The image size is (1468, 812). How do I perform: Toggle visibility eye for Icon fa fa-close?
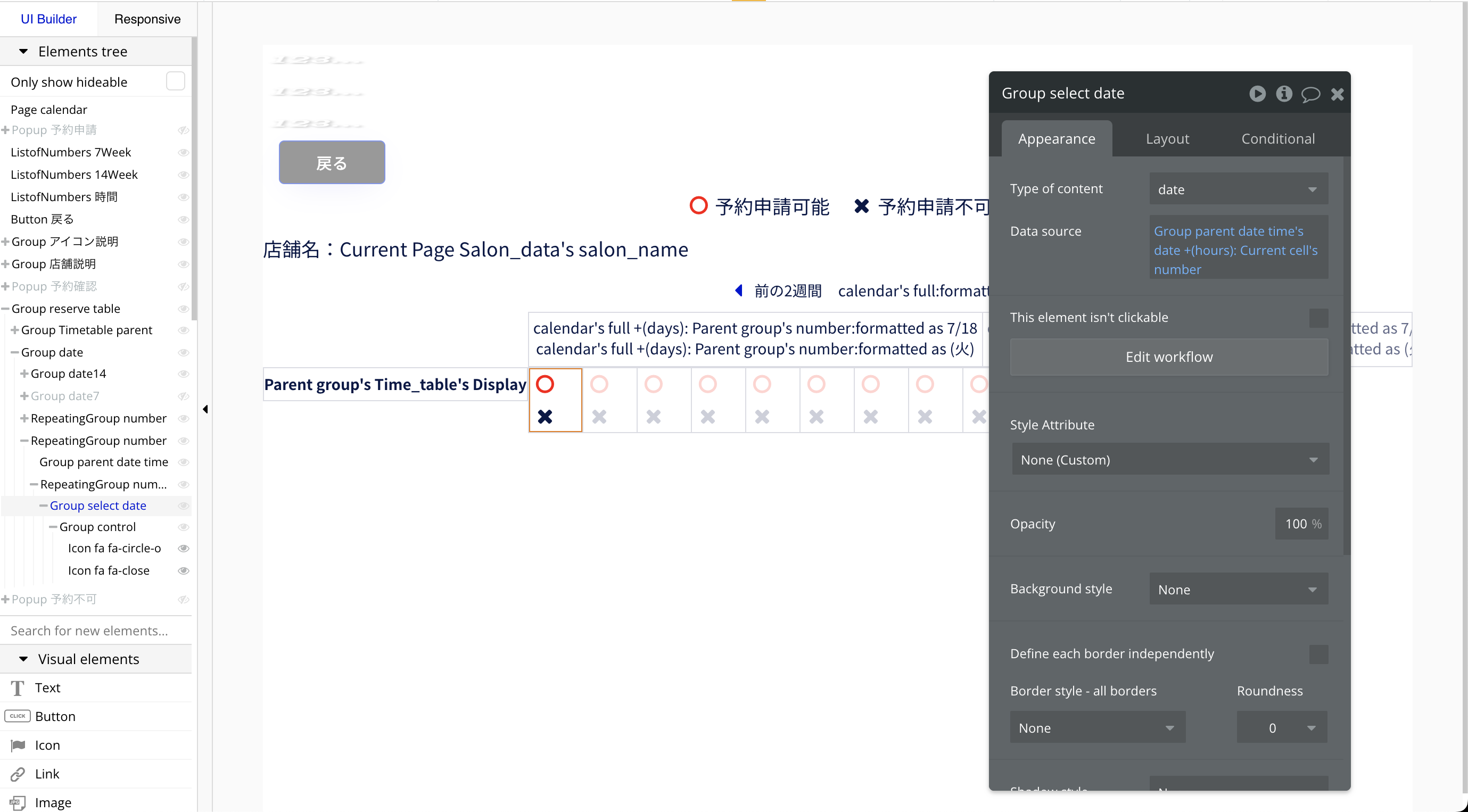183,570
